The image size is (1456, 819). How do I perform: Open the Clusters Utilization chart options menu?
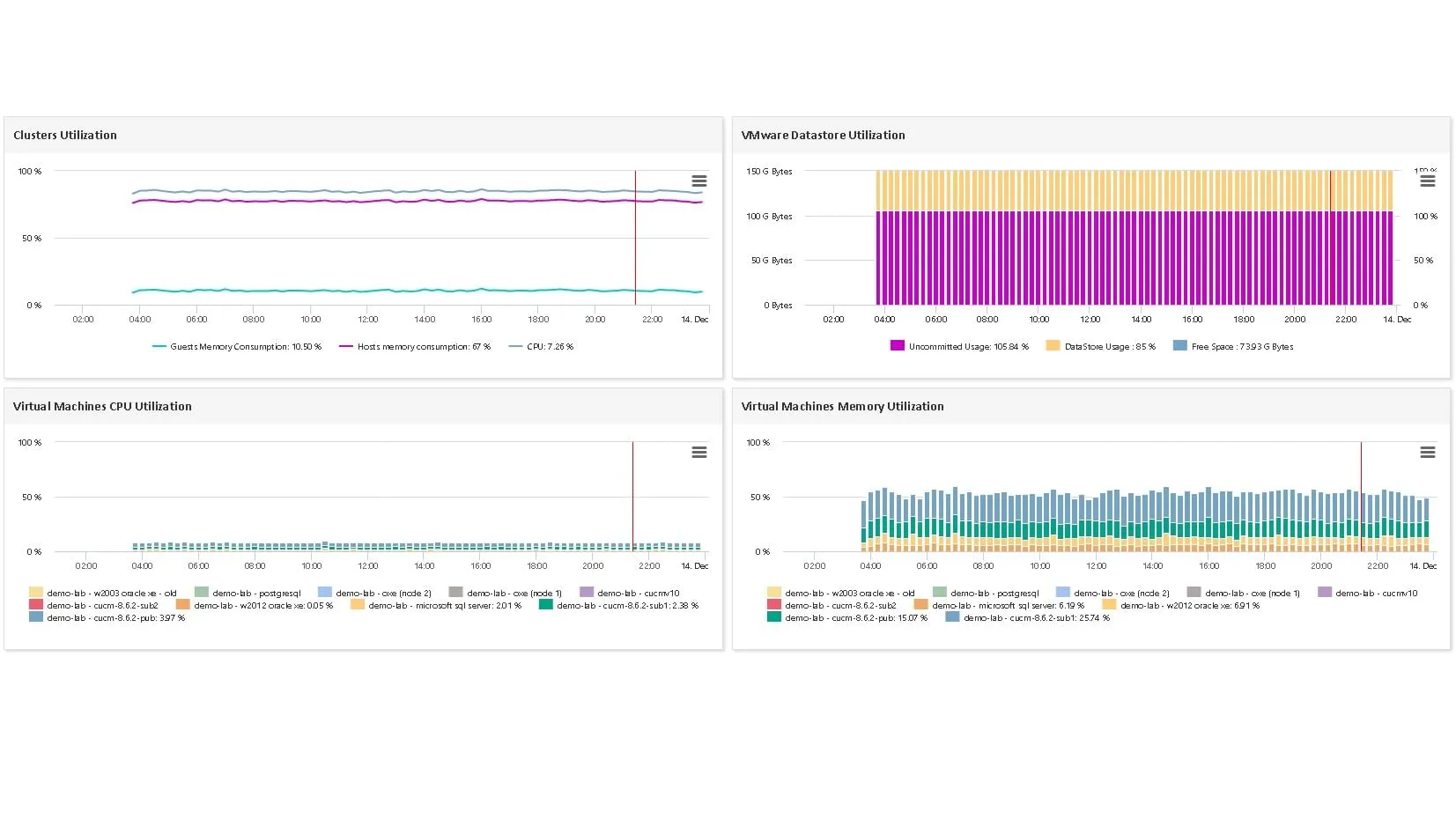point(698,181)
